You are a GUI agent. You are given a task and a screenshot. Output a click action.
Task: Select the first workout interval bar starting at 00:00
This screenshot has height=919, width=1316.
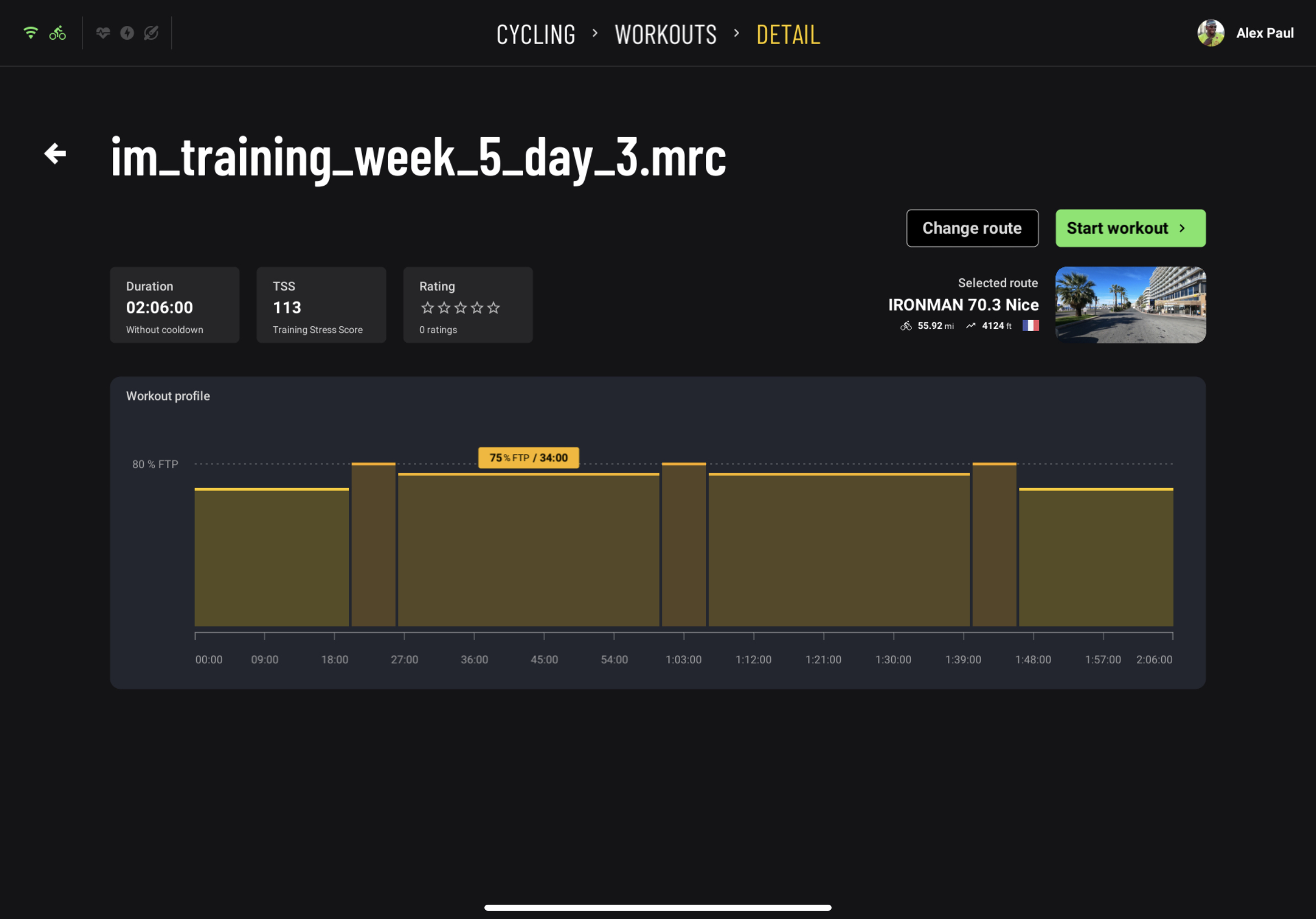pos(272,557)
